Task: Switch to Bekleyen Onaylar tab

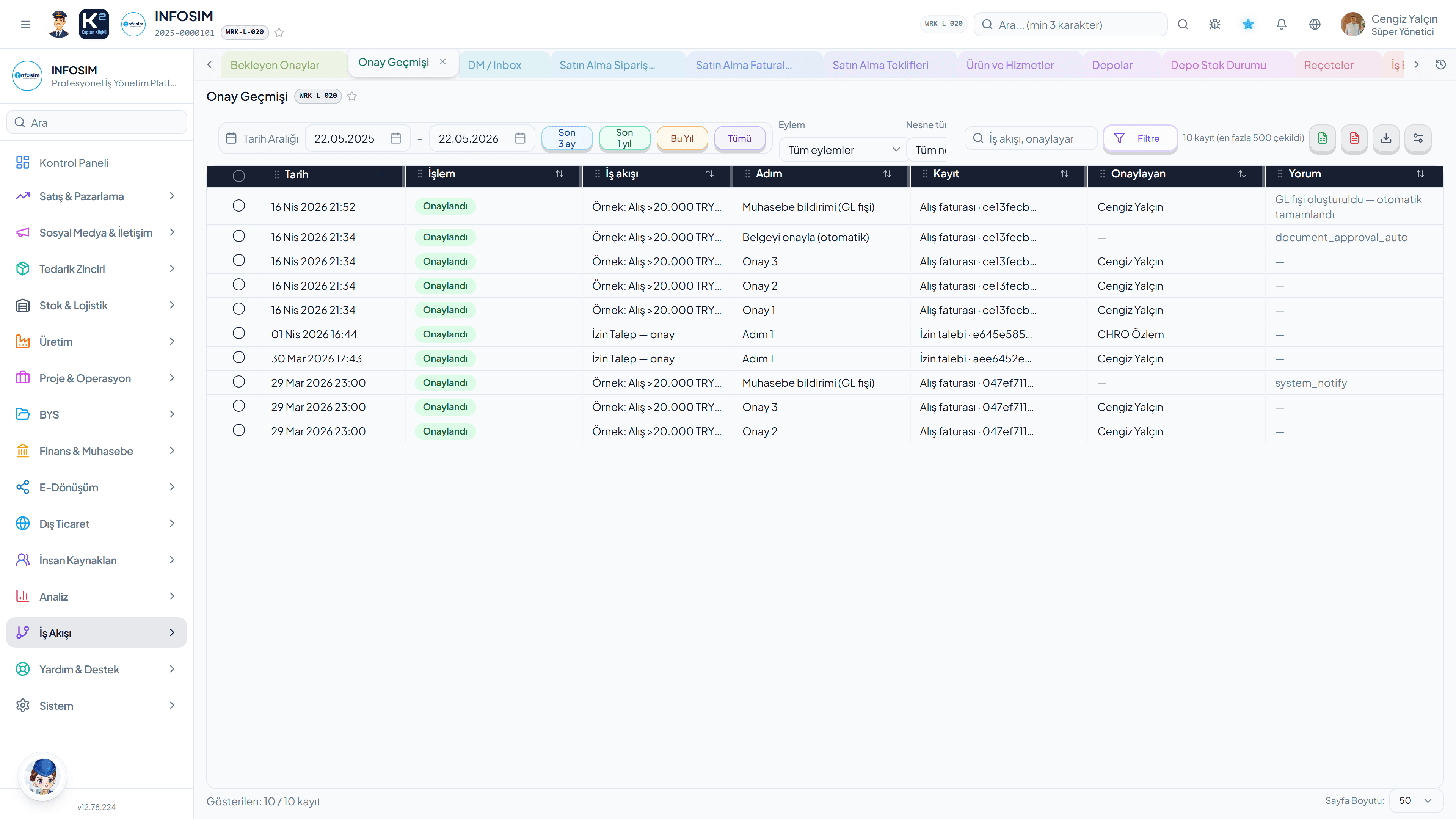Action: coord(275,65)
